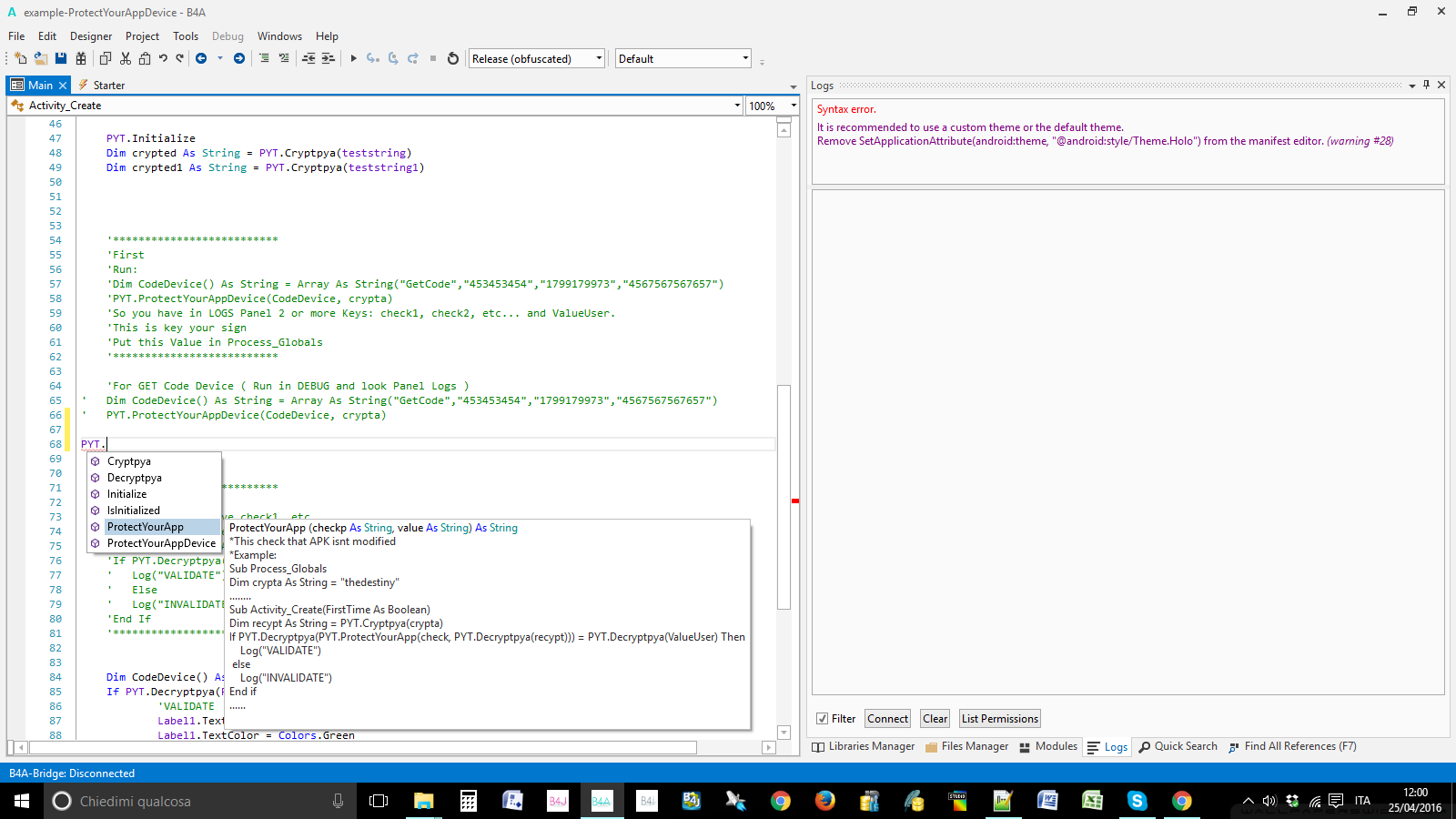Open Find All References (F7) tab
The image size is (1456, 819).
[x=1292, y=746]
